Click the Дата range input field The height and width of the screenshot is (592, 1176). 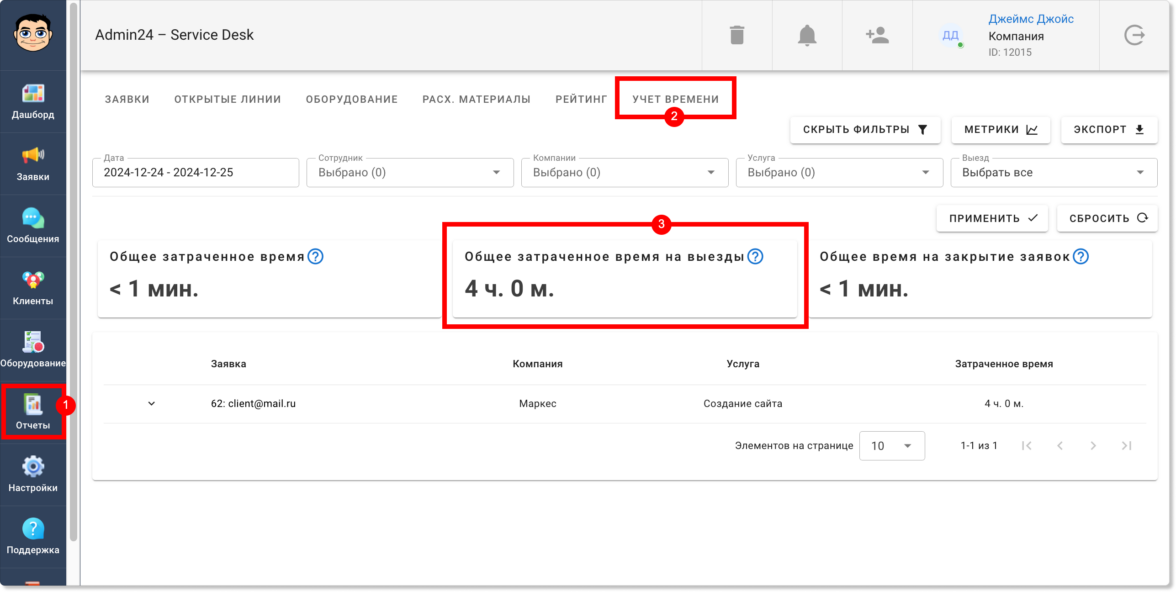coord(196,173)
